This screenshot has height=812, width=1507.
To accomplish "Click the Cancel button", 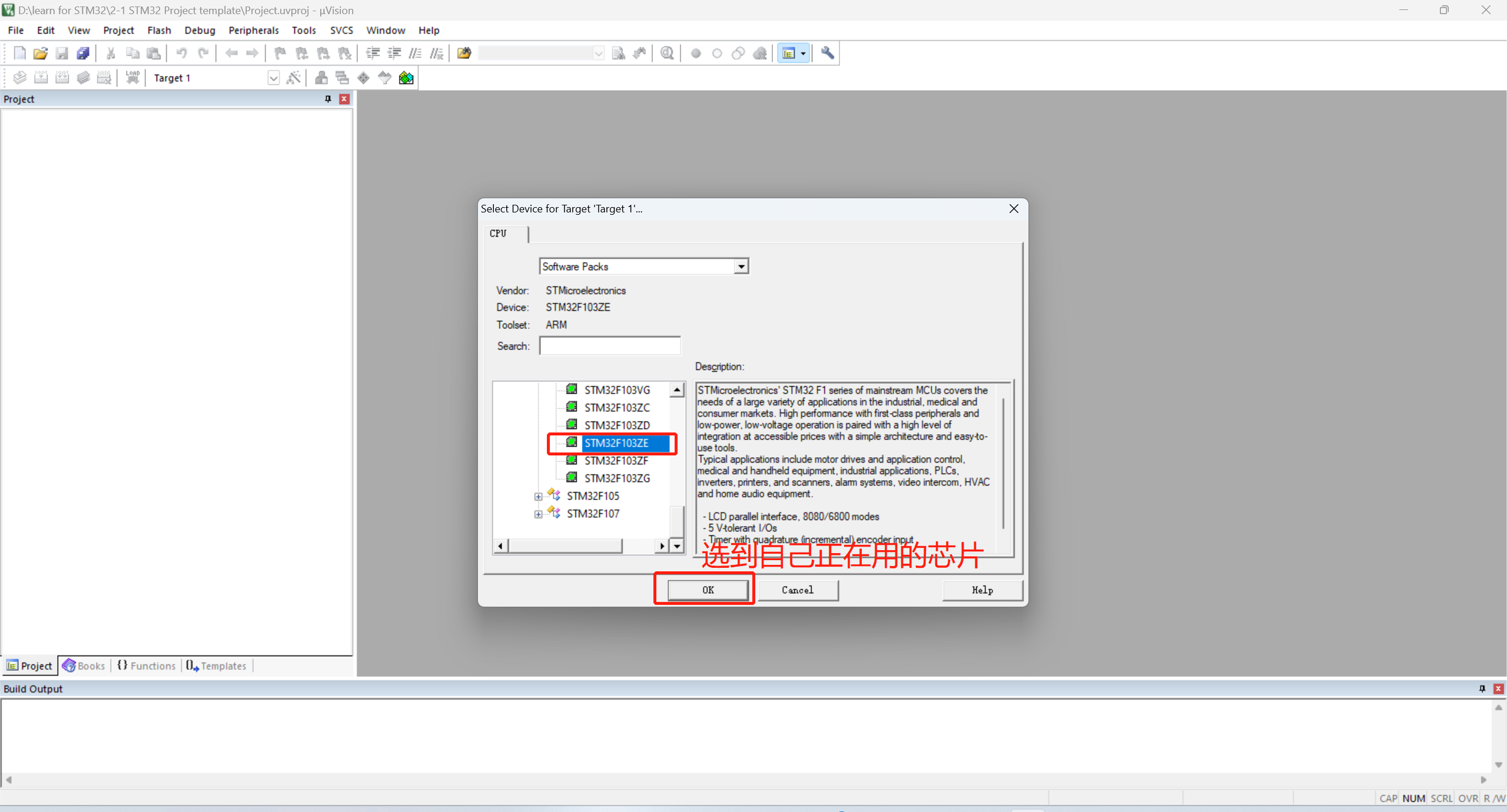I will pyautogui.click(x=797, y=590).
